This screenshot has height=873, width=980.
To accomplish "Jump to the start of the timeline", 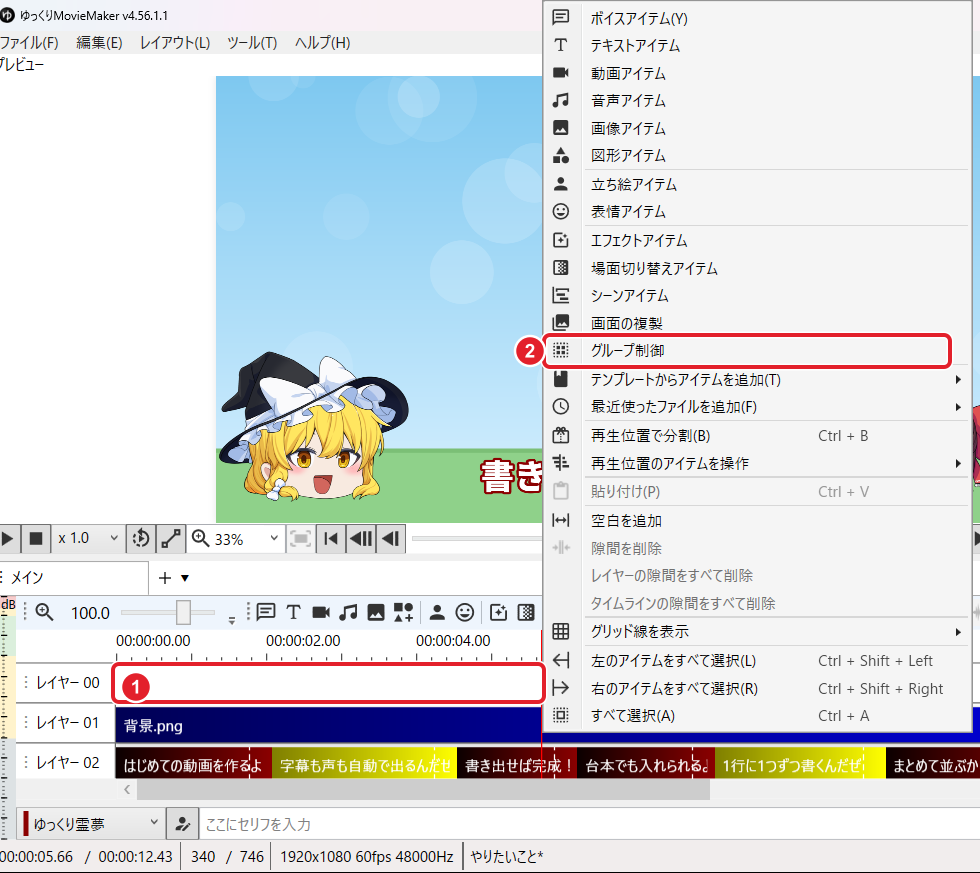I will [x=331, y=539].
